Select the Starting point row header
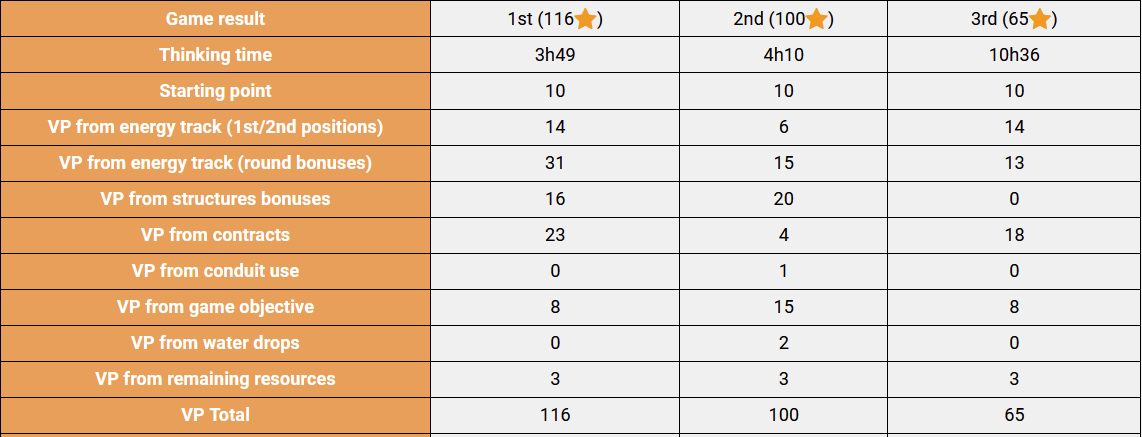The width and height of the screenshot is (1142, 437). (x=216, y=91)
